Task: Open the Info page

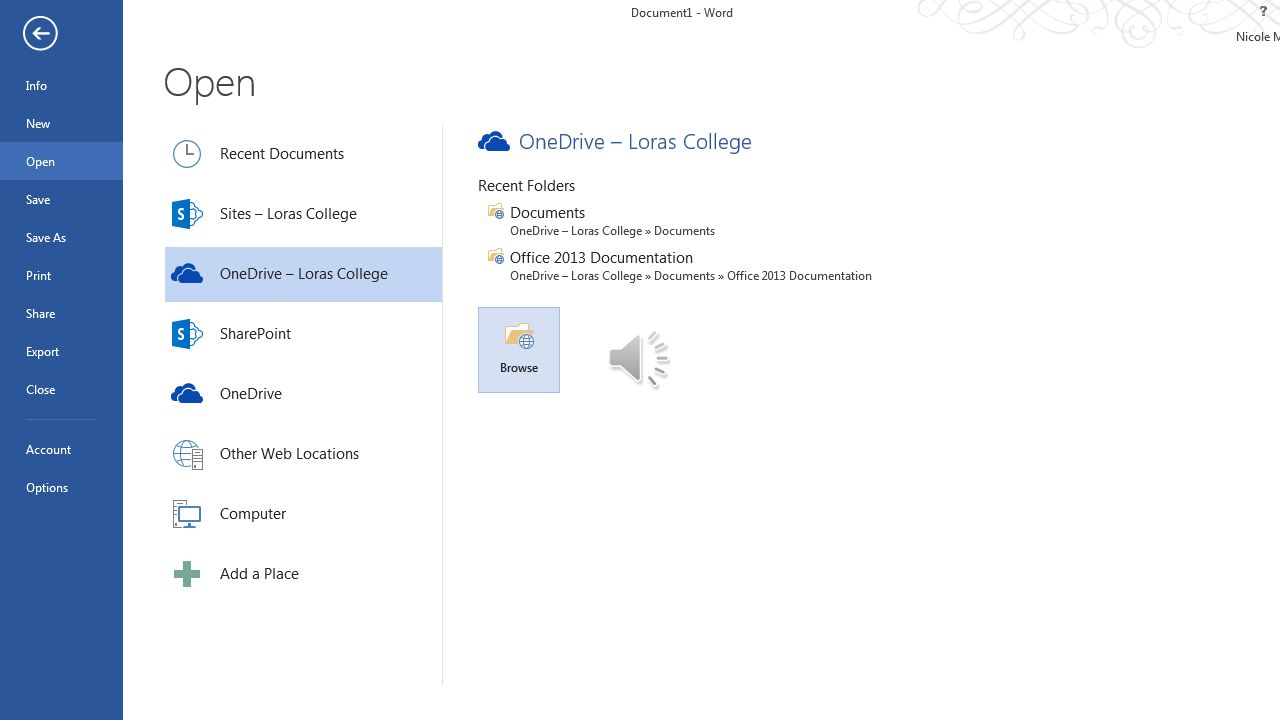Action: click(61, 85)
